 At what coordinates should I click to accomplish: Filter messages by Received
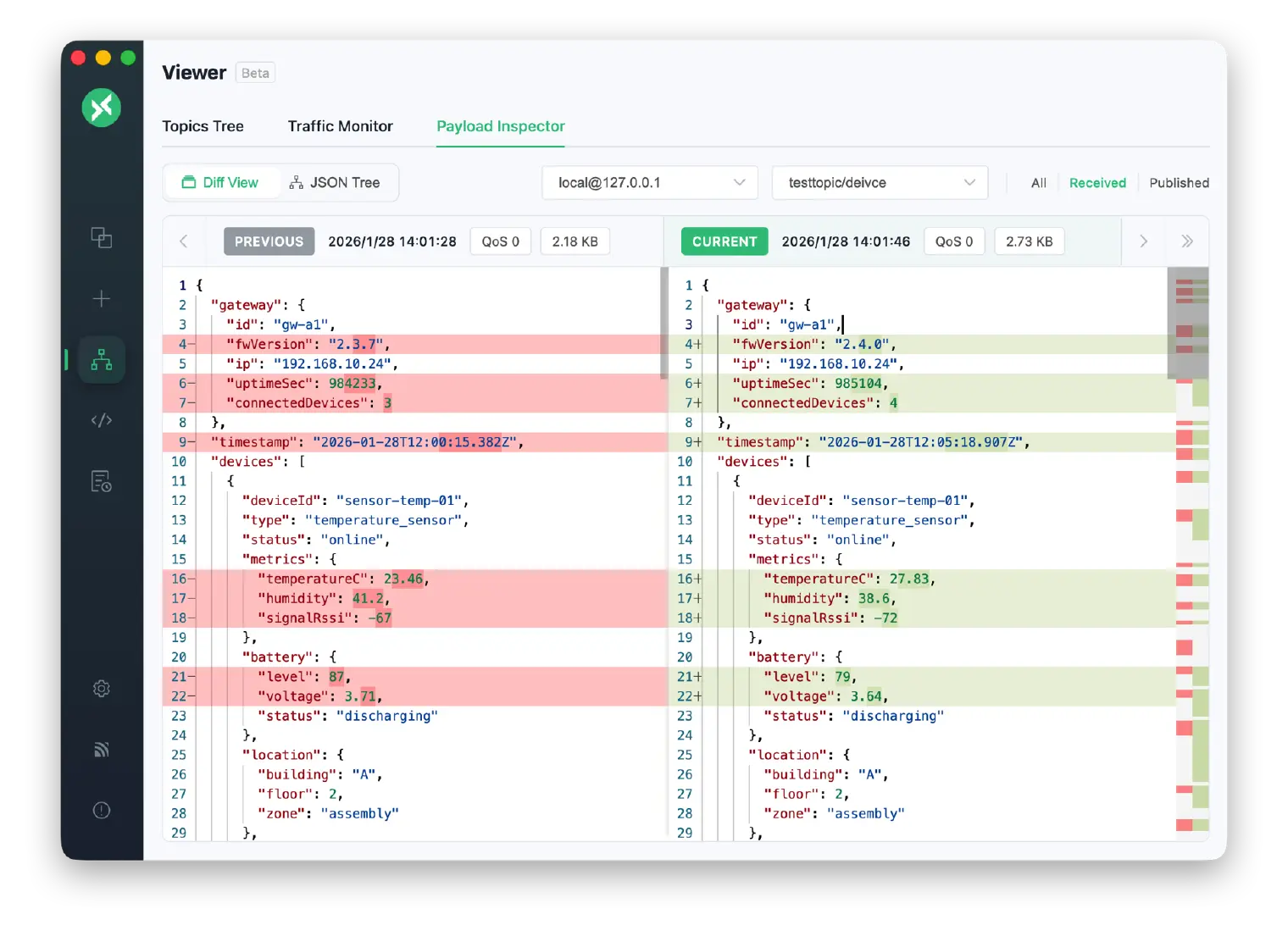[1097, 183]
